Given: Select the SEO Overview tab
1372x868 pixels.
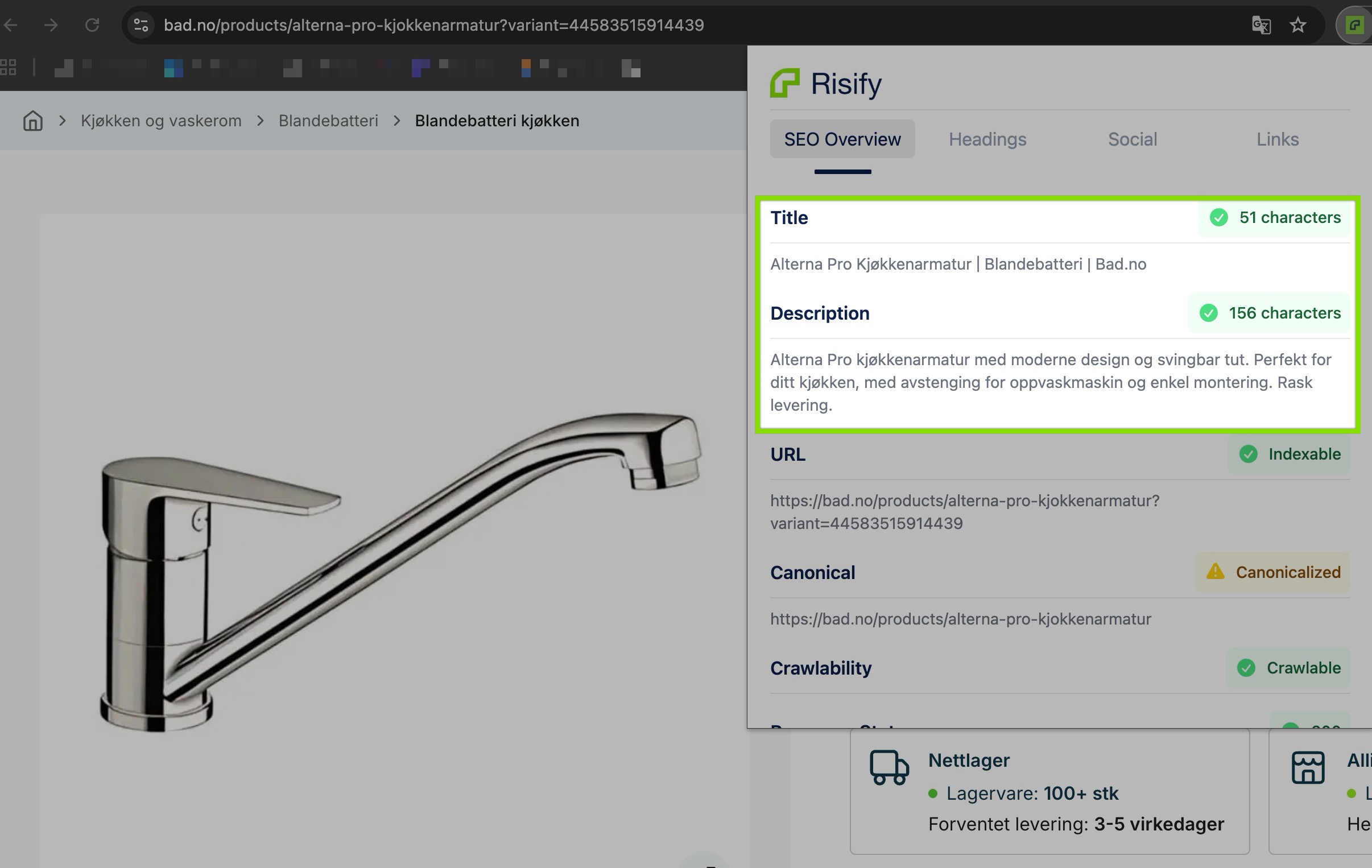Looking at the screenshot, I should (842, 139).
